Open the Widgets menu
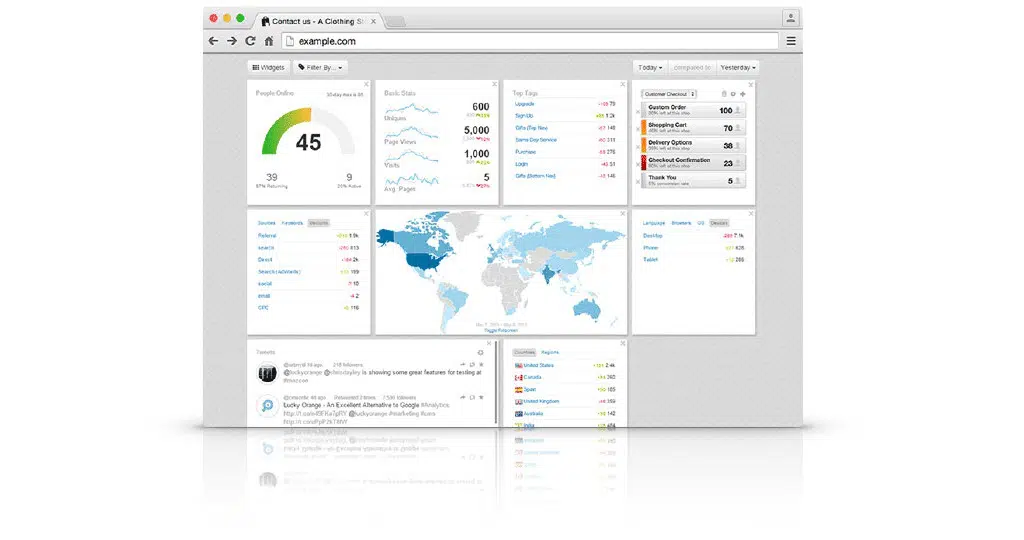This screenshot has width=1024, height=540. [x=268, y=67]
